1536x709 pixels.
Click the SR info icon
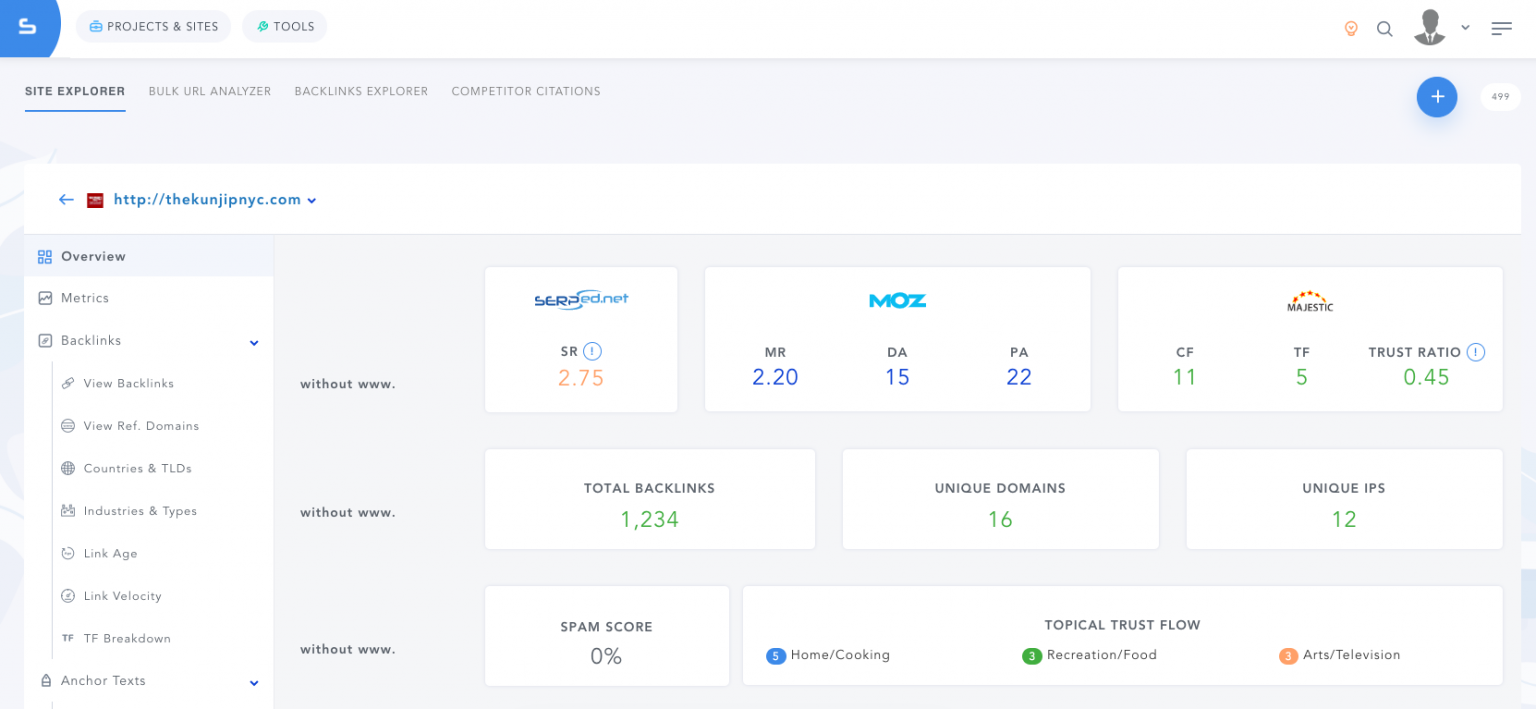coord(593,351)
